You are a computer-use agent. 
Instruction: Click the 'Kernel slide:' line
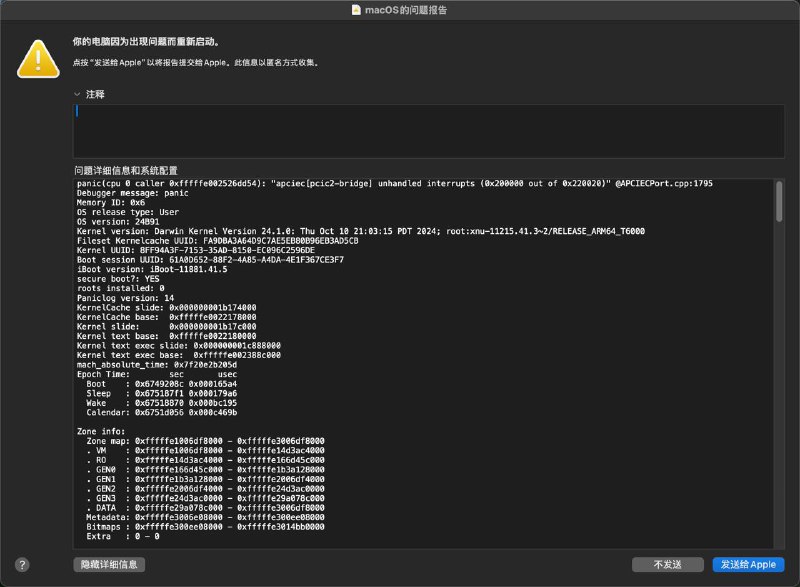(166, 326)
